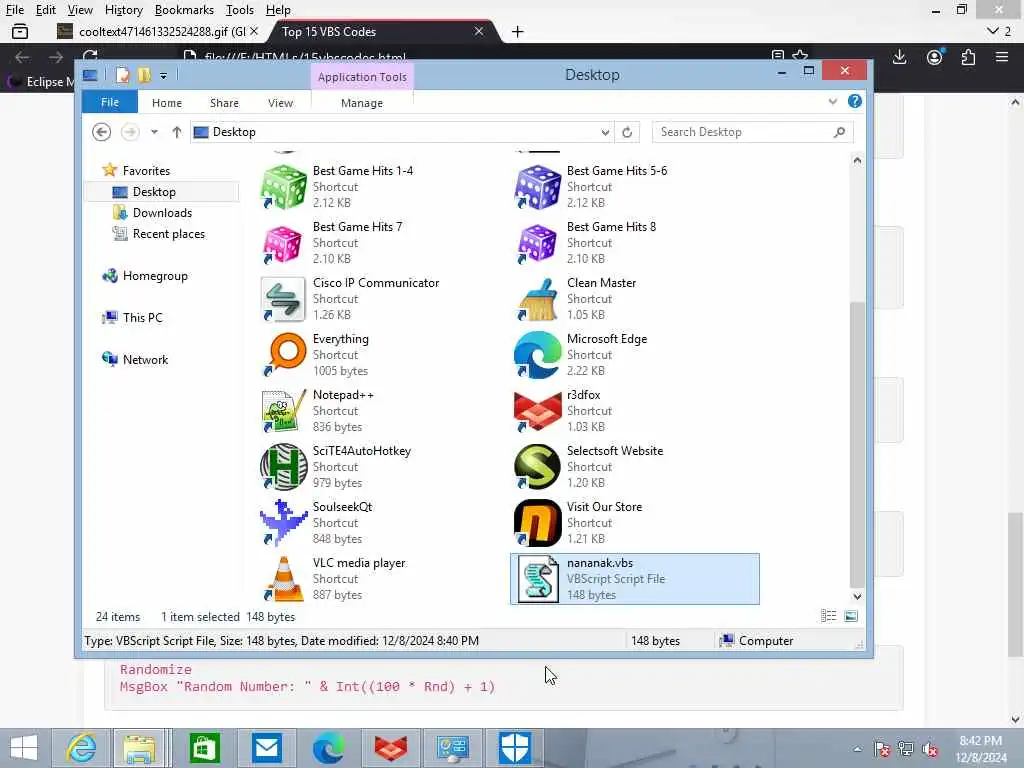The width and height of the screenshot is (1024, 768).
Task: Refresh the Desktop folder view
Action: click(627, 132)
